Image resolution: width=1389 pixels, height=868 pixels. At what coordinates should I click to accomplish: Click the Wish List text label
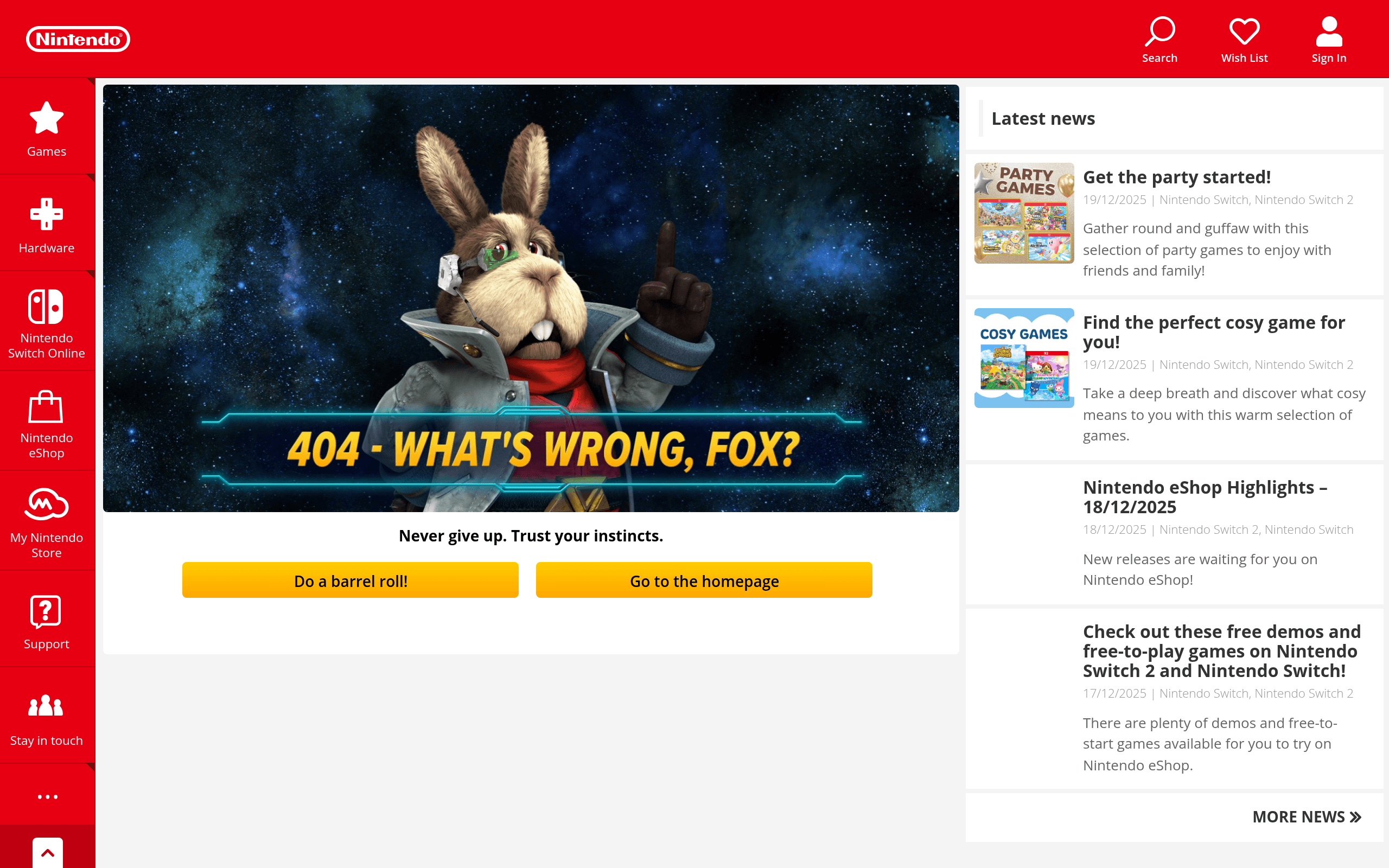(x=1244, y=58)
